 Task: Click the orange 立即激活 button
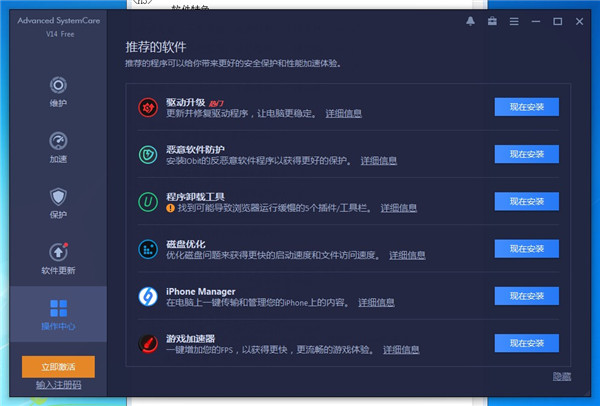point(58,367)
